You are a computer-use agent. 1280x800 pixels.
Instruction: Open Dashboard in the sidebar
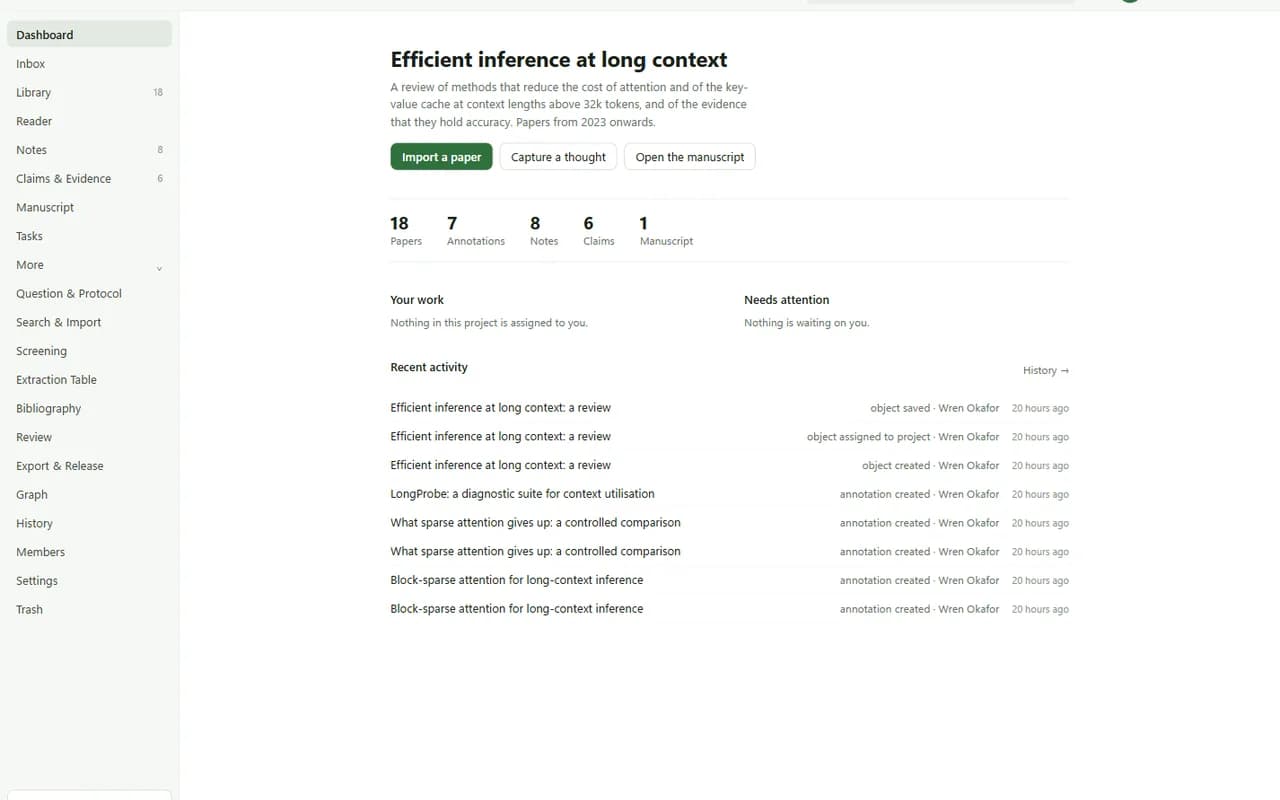pyautogui.click(x=89, y=35)
